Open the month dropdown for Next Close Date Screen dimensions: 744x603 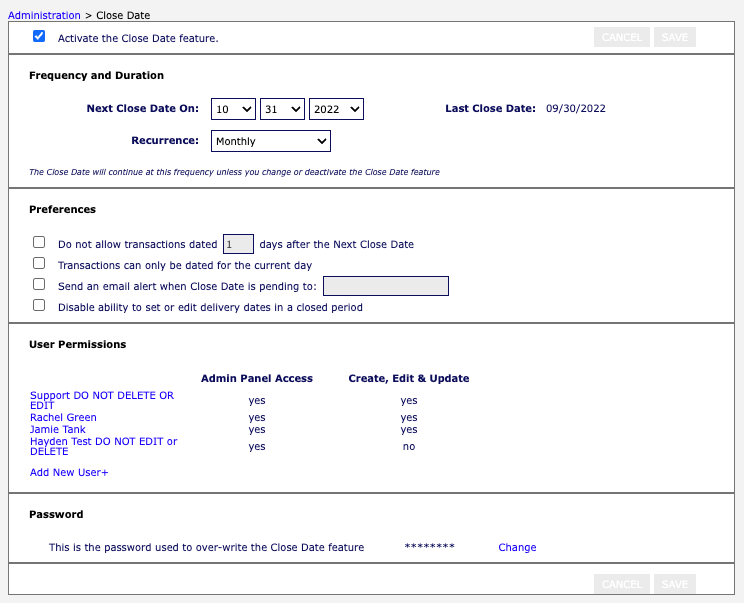(233, 109)
